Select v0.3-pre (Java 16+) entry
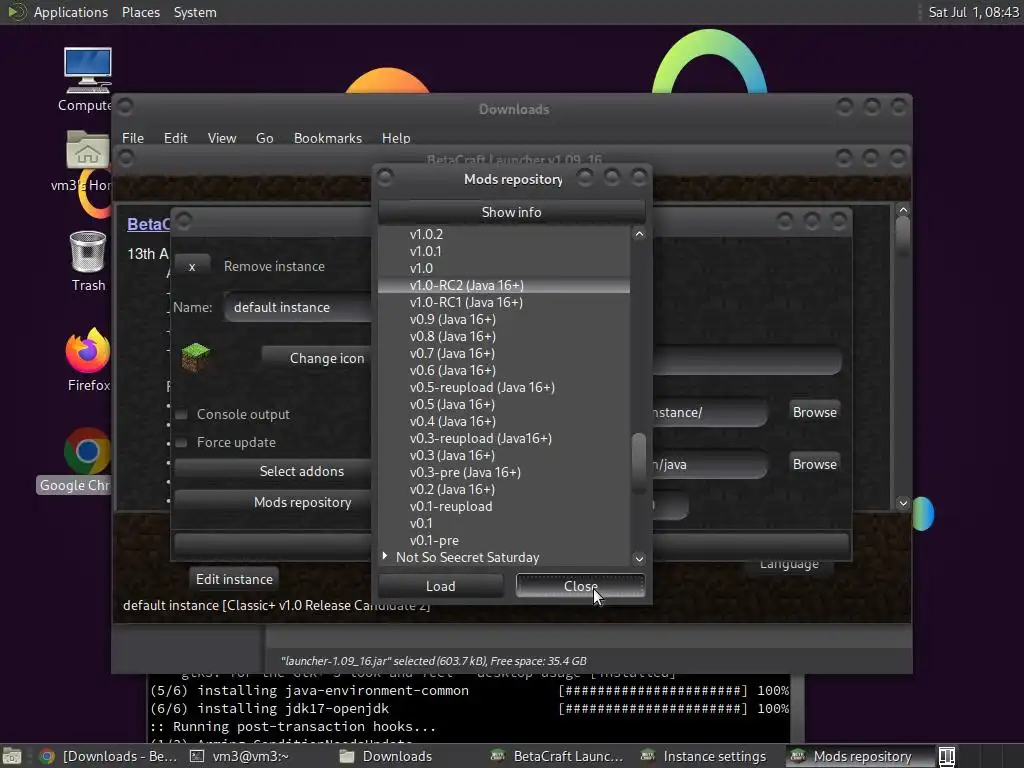Image resolution: width=1024 pixels, height=768 pixels. coord(504,472)
